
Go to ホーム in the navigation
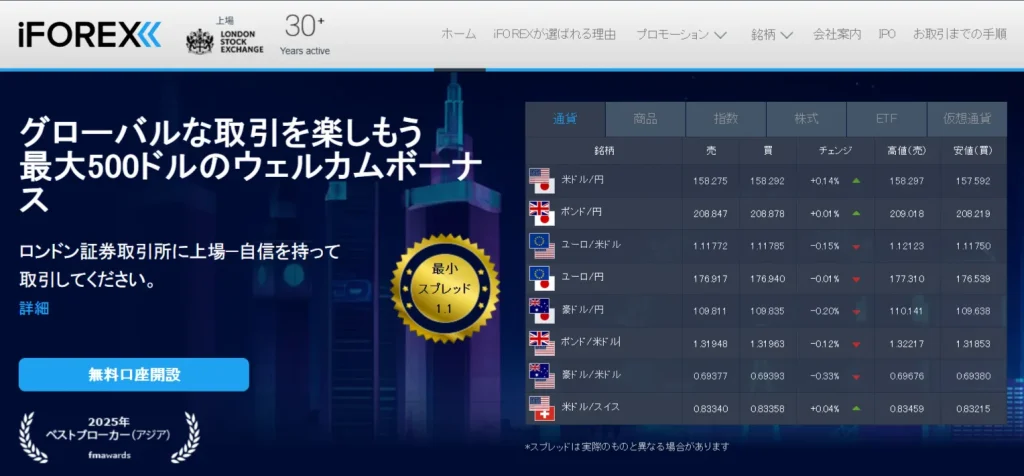coord(458,35)
